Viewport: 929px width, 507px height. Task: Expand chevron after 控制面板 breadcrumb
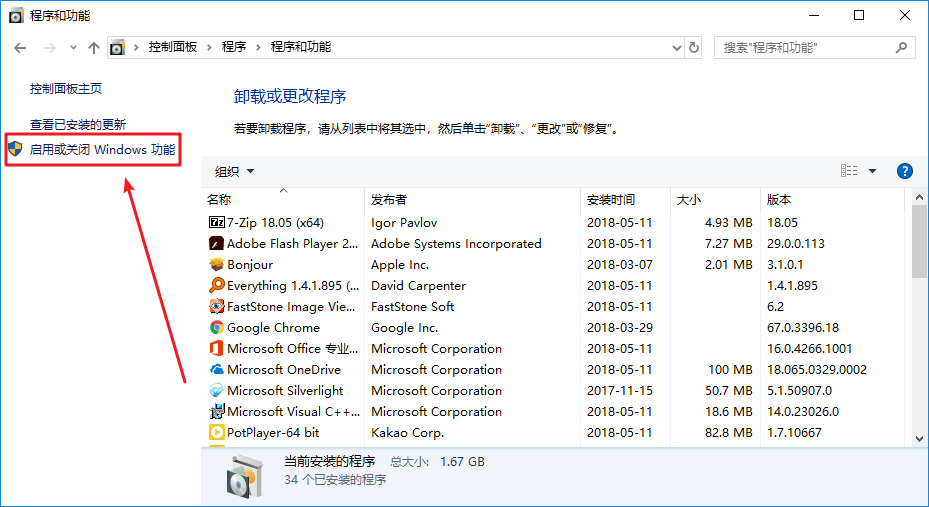coord(209,47)
